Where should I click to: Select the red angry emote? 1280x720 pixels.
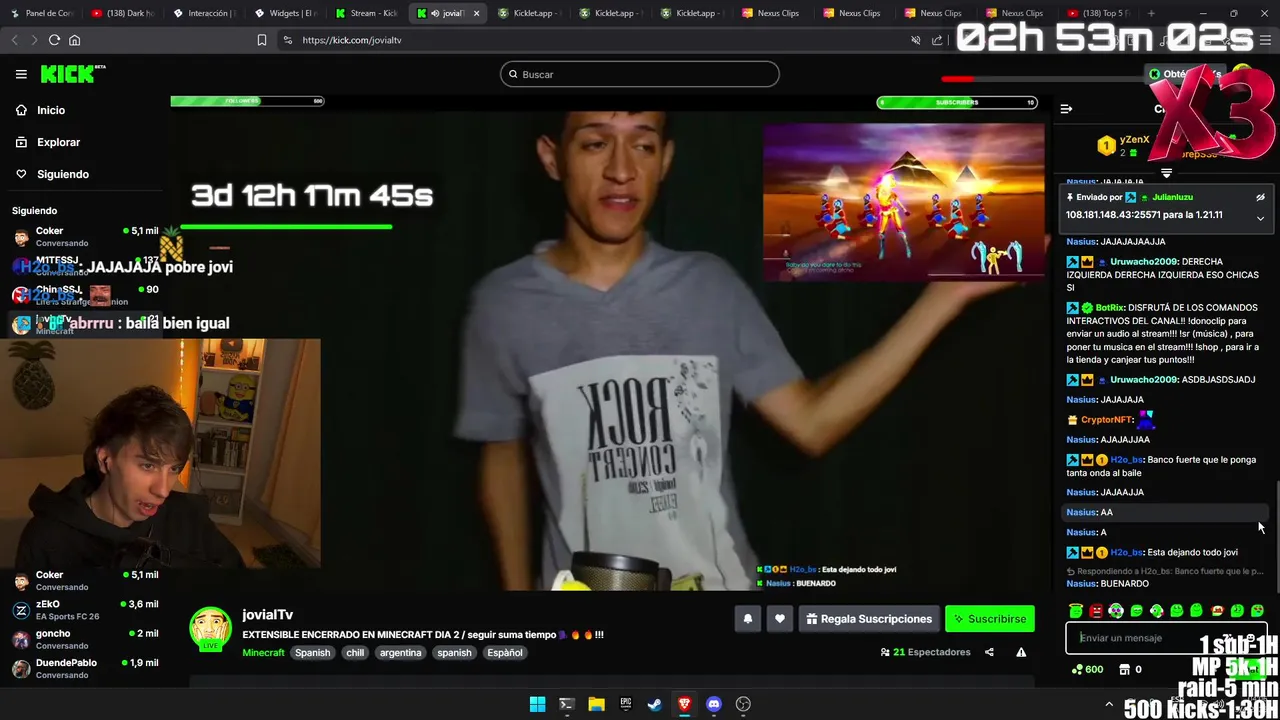1096,611
